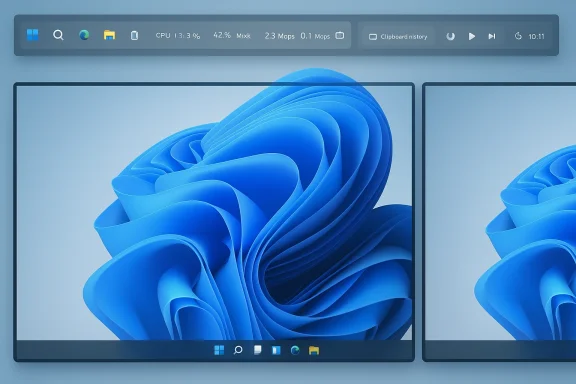Select the second desktop preview thumbnail
The height and width of the screenshot is (384, 576).
point(499,222)
